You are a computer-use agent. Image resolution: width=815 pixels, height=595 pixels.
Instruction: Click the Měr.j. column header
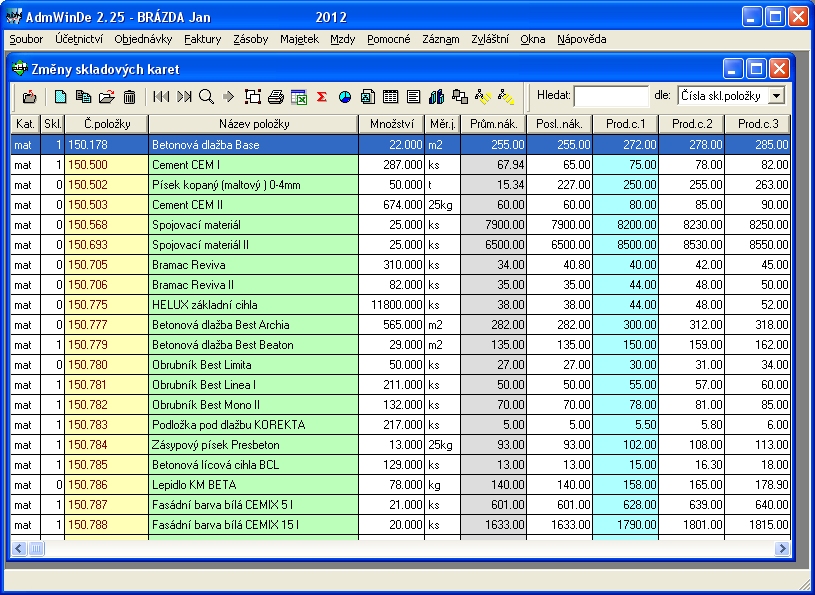click(x=442, y=124)
